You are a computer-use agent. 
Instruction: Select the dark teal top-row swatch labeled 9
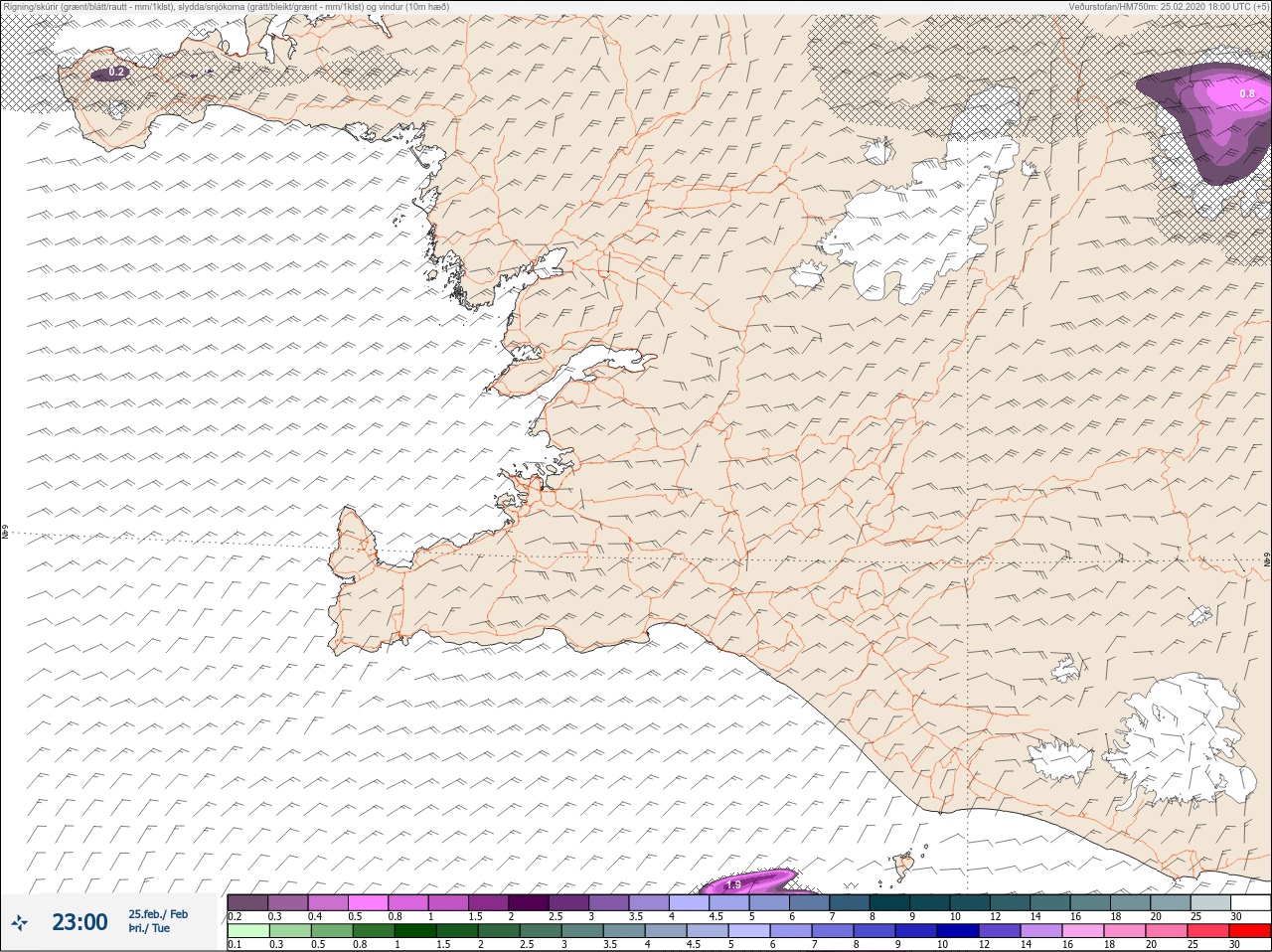pos(930,902)
